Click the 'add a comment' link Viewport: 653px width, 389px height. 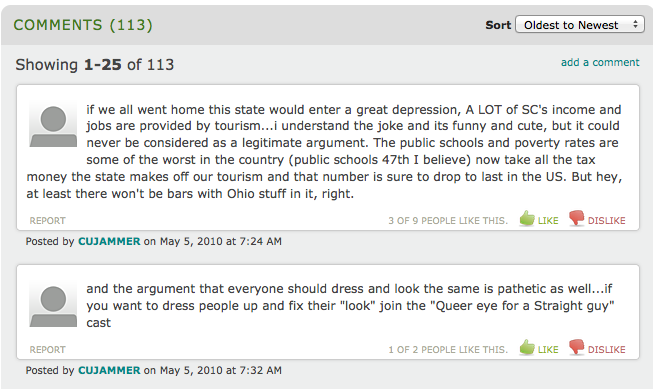[x=600, y=62]
